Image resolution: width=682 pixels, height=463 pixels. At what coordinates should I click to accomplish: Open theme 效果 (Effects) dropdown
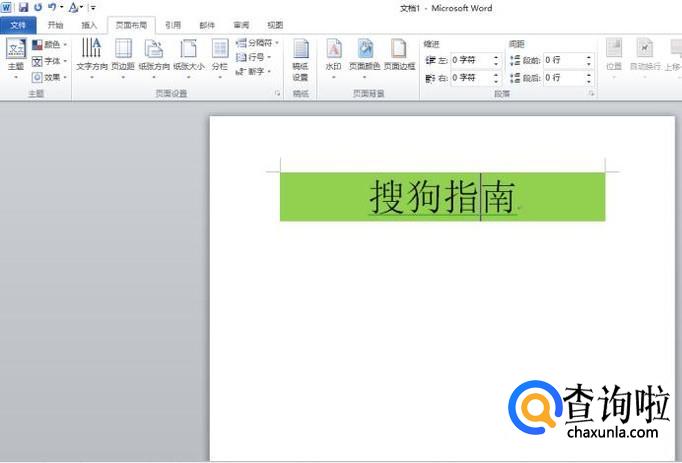(x=49, y=77)
